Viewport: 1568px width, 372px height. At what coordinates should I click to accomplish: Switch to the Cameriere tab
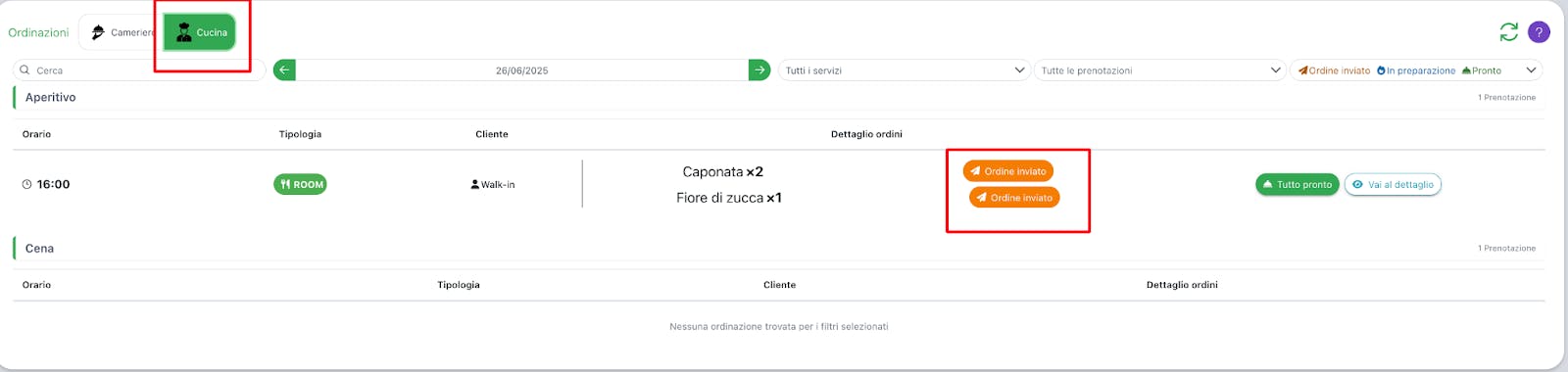point(120,32)
